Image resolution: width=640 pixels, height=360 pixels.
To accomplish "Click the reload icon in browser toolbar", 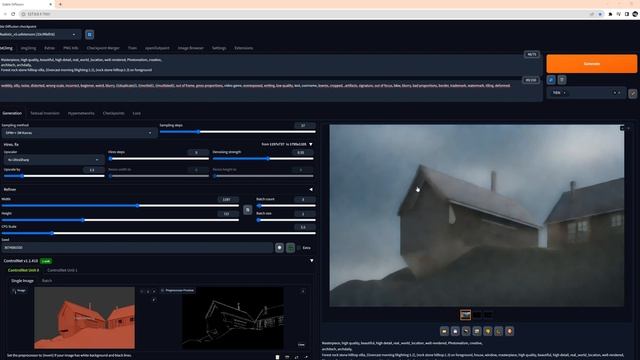I will tap(13, 14).
